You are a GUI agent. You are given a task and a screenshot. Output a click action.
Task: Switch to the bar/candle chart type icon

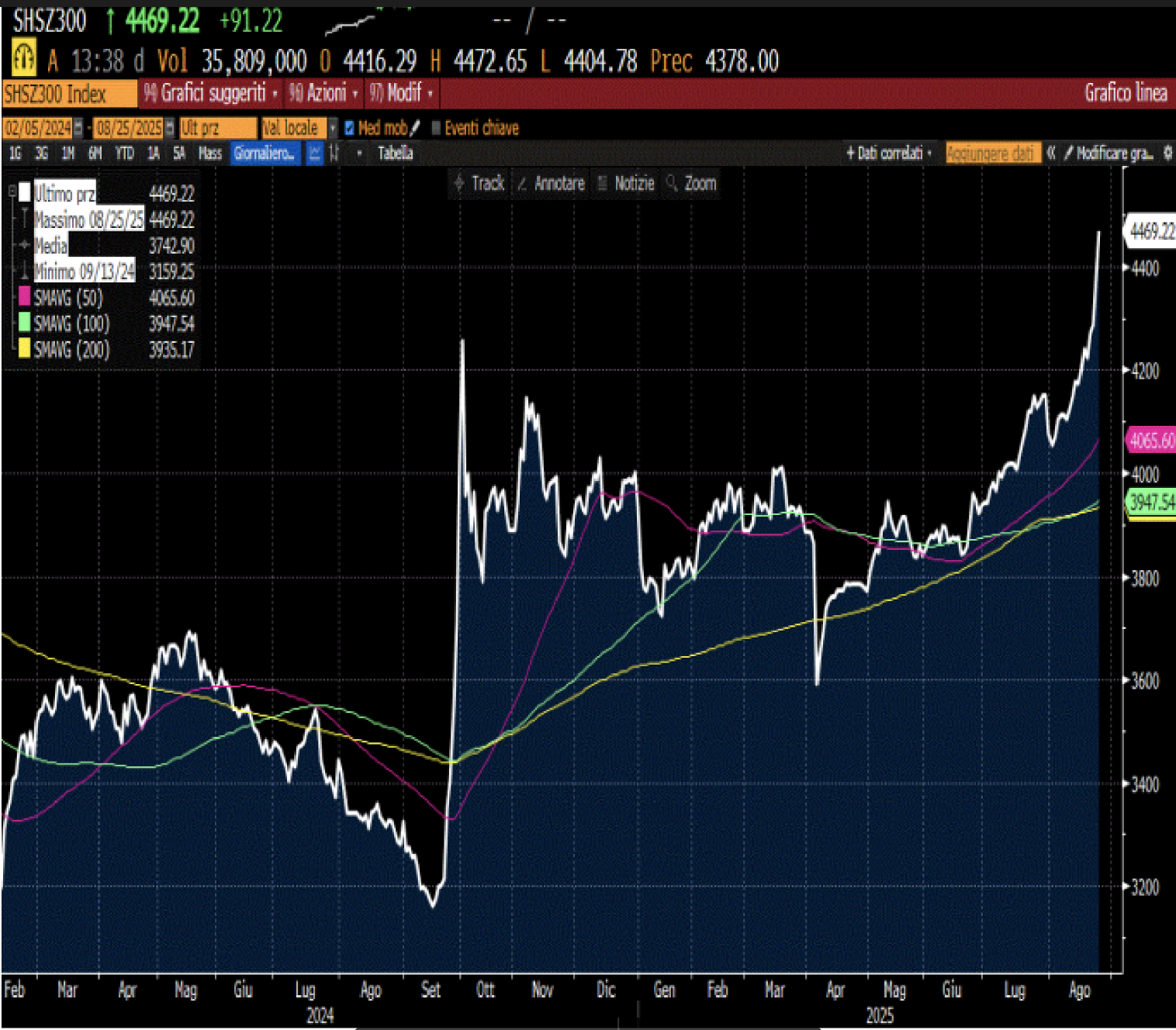point(334,154)
